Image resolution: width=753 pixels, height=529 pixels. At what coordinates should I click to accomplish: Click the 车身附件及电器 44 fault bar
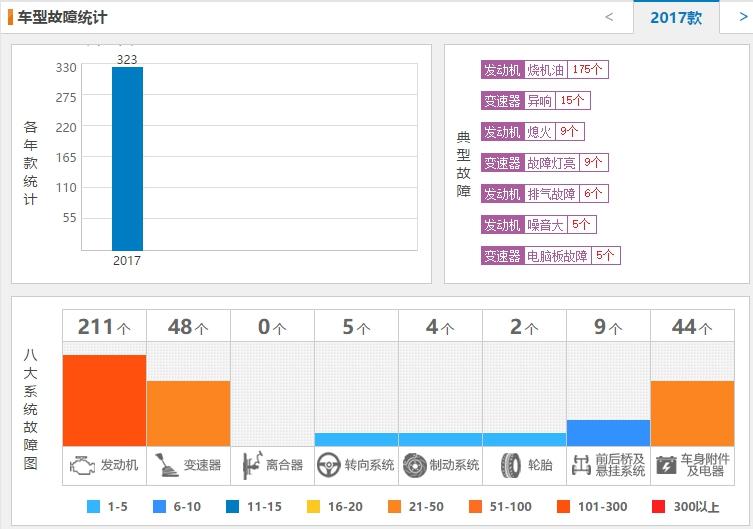692,413
